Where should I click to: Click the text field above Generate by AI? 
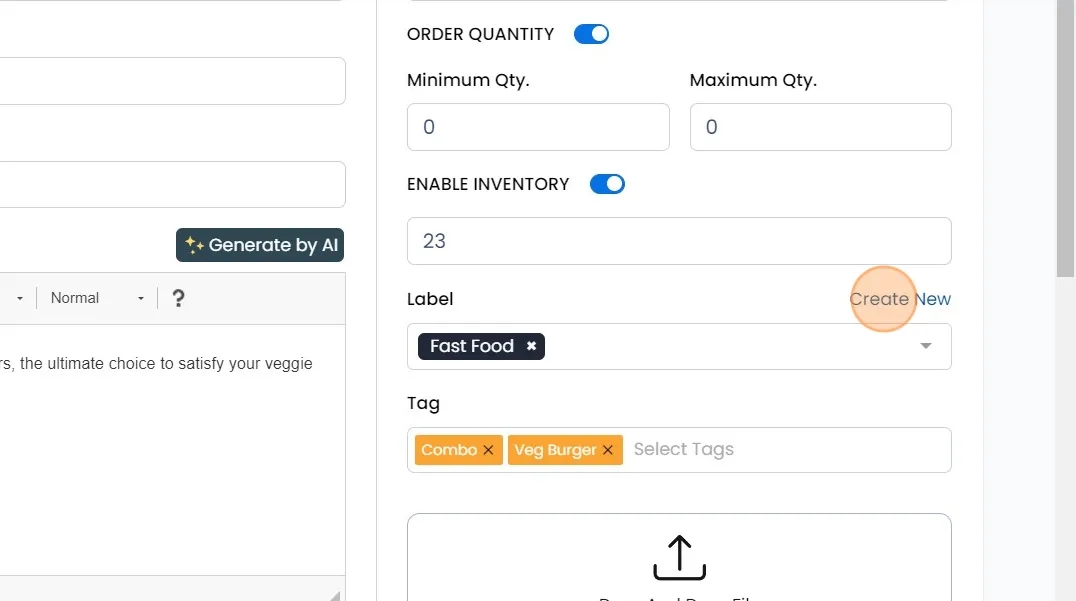click(170, 185)
